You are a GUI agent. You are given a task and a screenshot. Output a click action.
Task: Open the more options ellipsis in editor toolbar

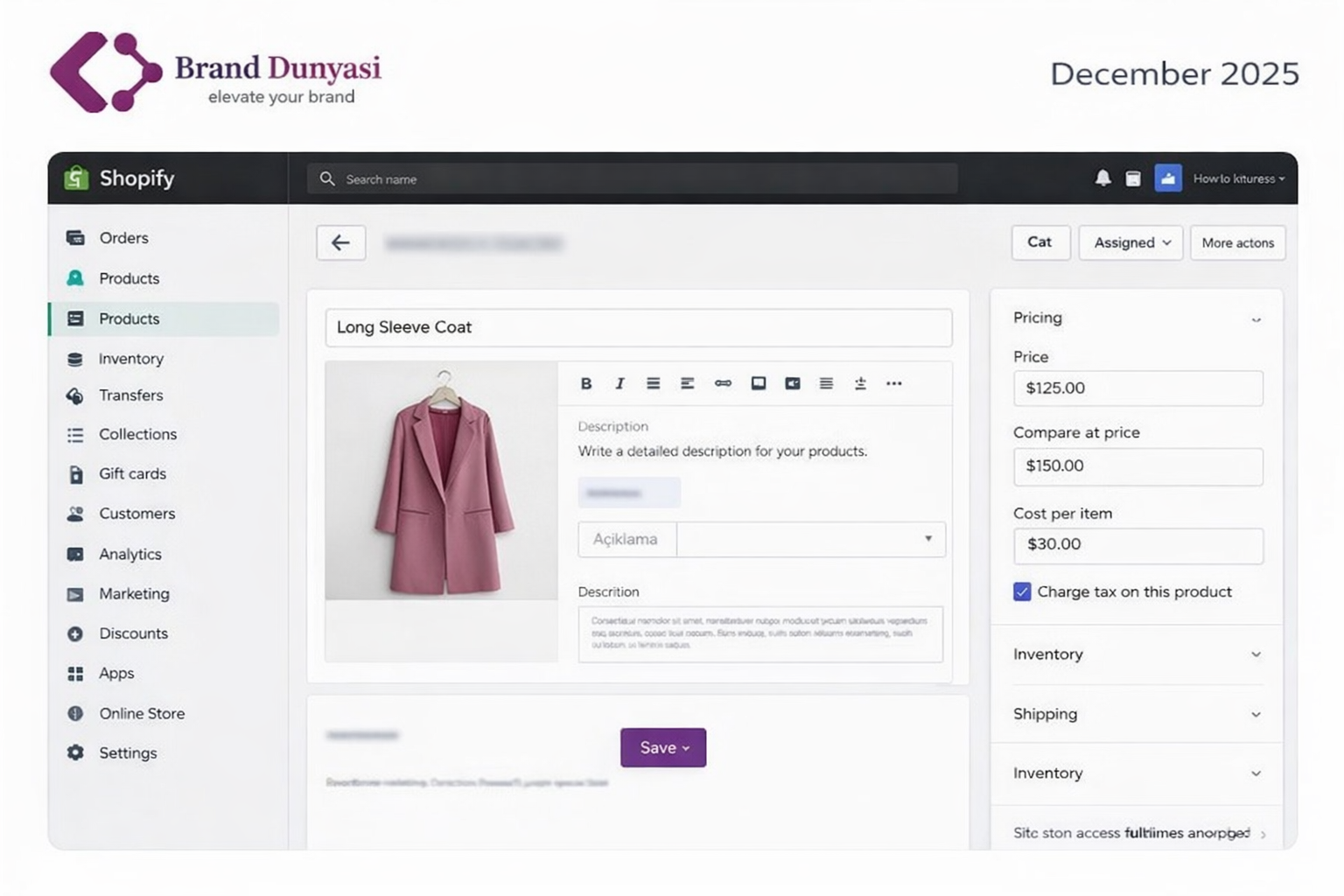point(893,383)
